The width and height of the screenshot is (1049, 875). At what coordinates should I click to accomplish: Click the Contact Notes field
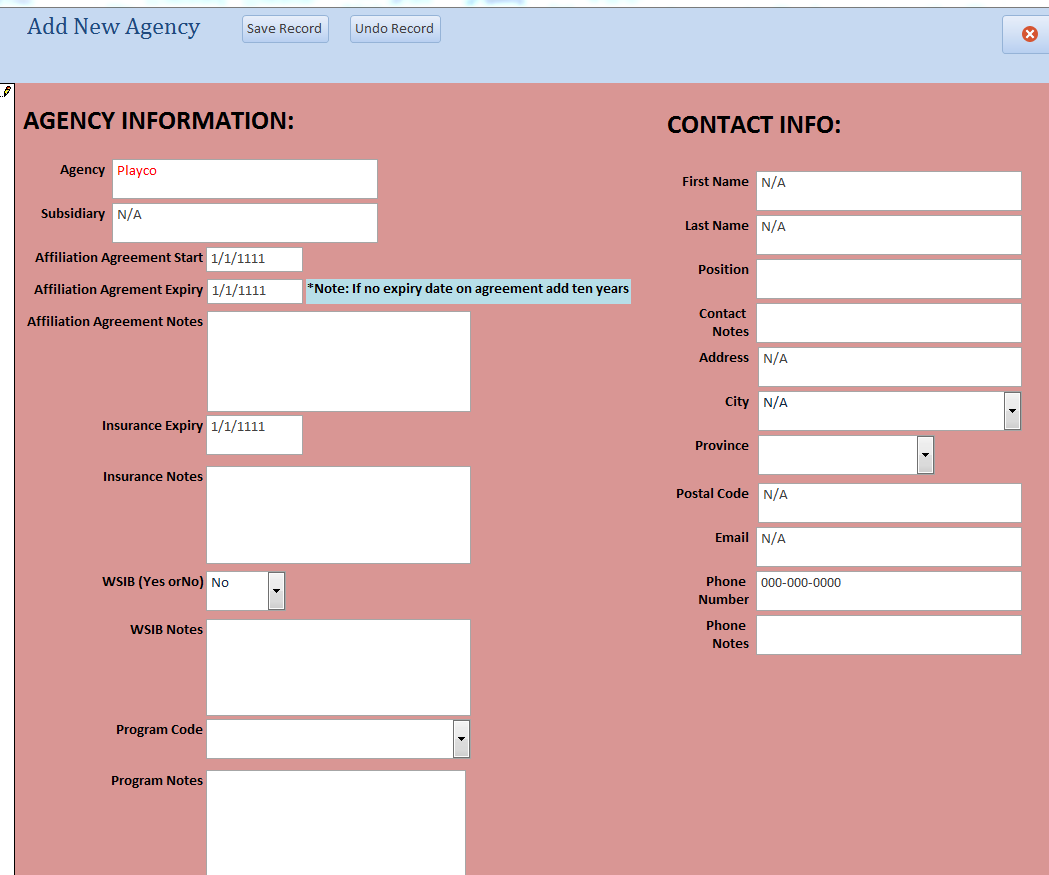[889, 323]
